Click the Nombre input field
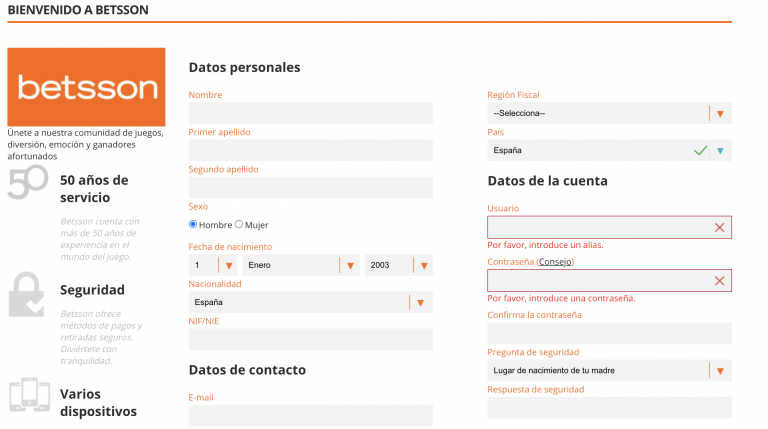This screenshot has height=429, width=768. (310, 113)
